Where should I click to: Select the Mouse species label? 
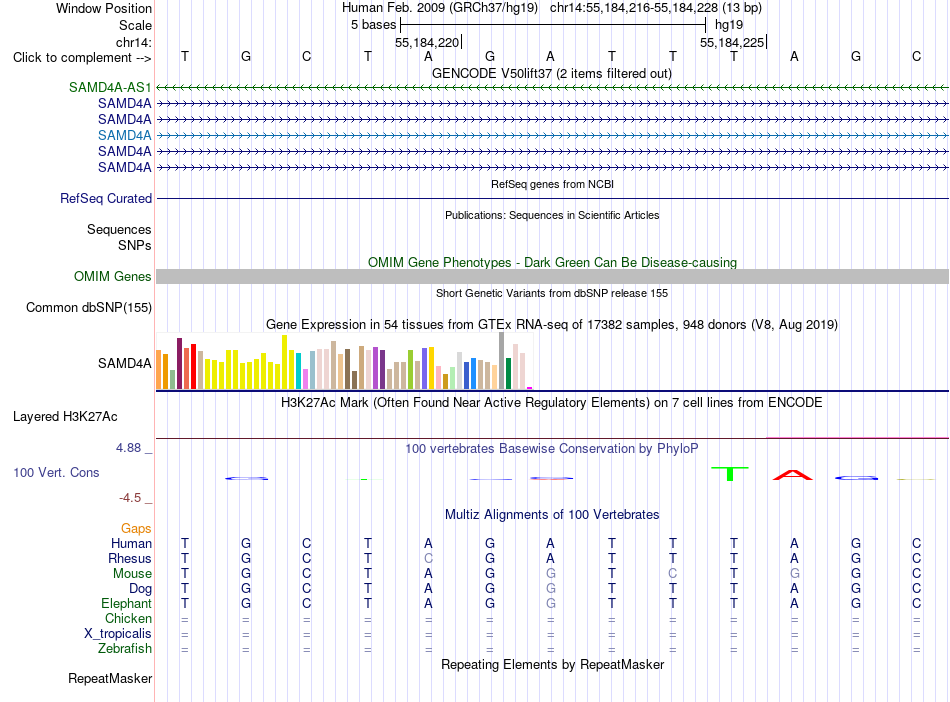point(133,574)
